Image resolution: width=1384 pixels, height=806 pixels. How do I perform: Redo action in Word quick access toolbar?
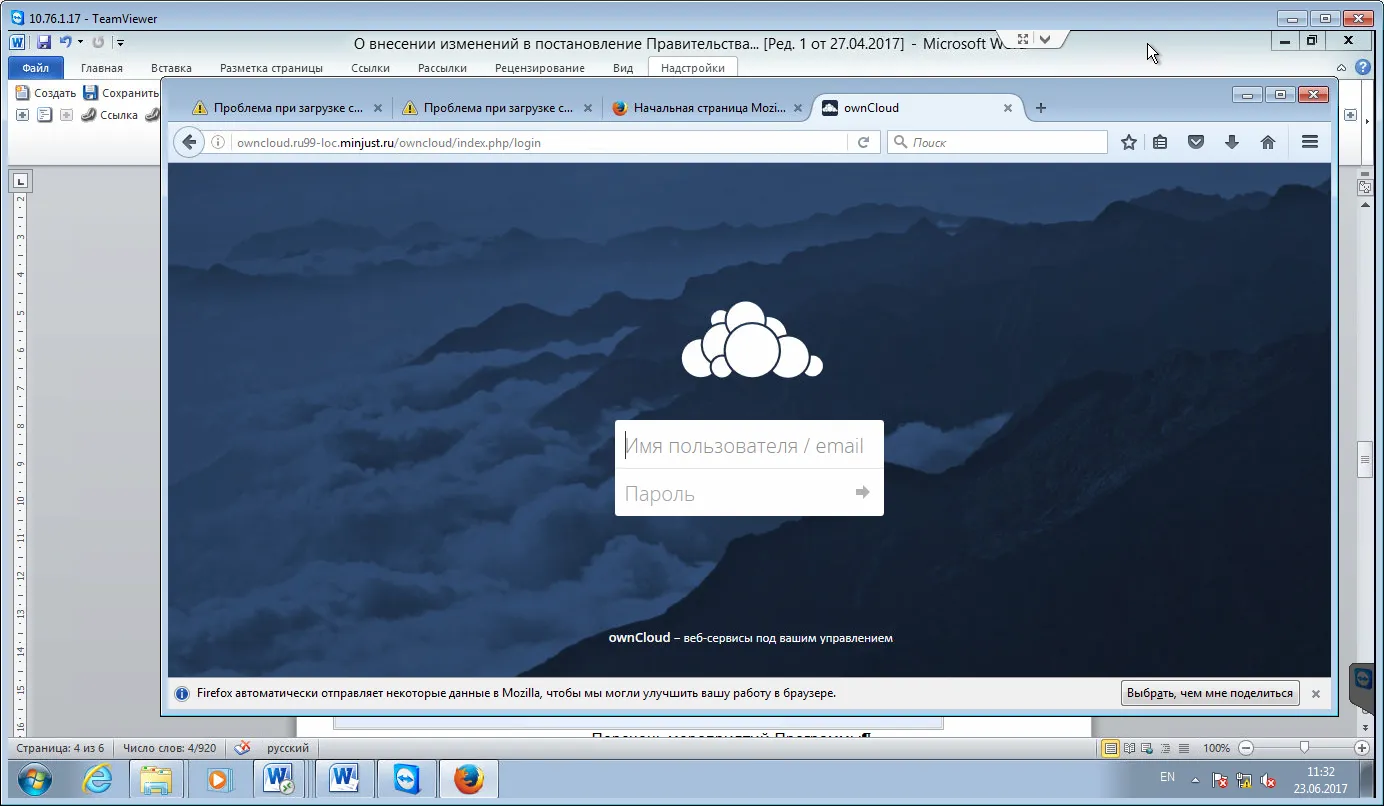coord(98,42)
